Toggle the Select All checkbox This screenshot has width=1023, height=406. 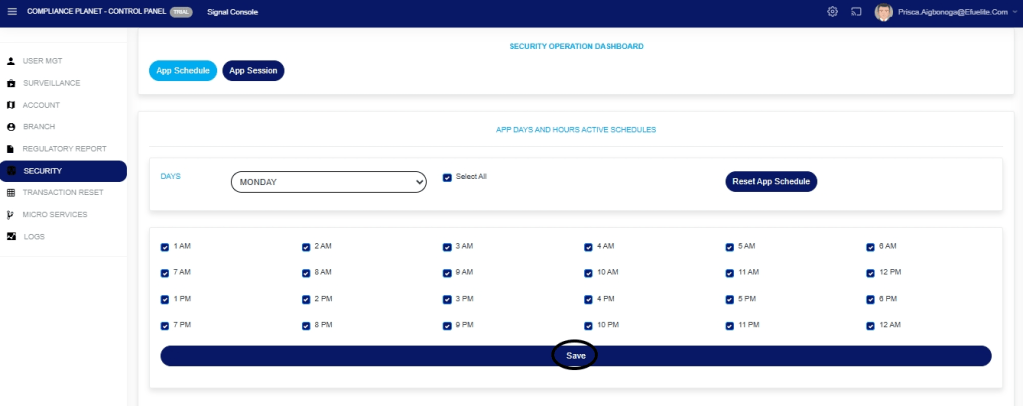pyautogui.click(x=448, y=178)
